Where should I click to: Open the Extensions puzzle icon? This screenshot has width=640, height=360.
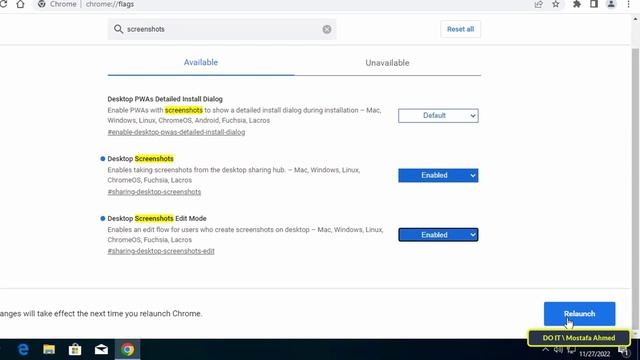577,4
